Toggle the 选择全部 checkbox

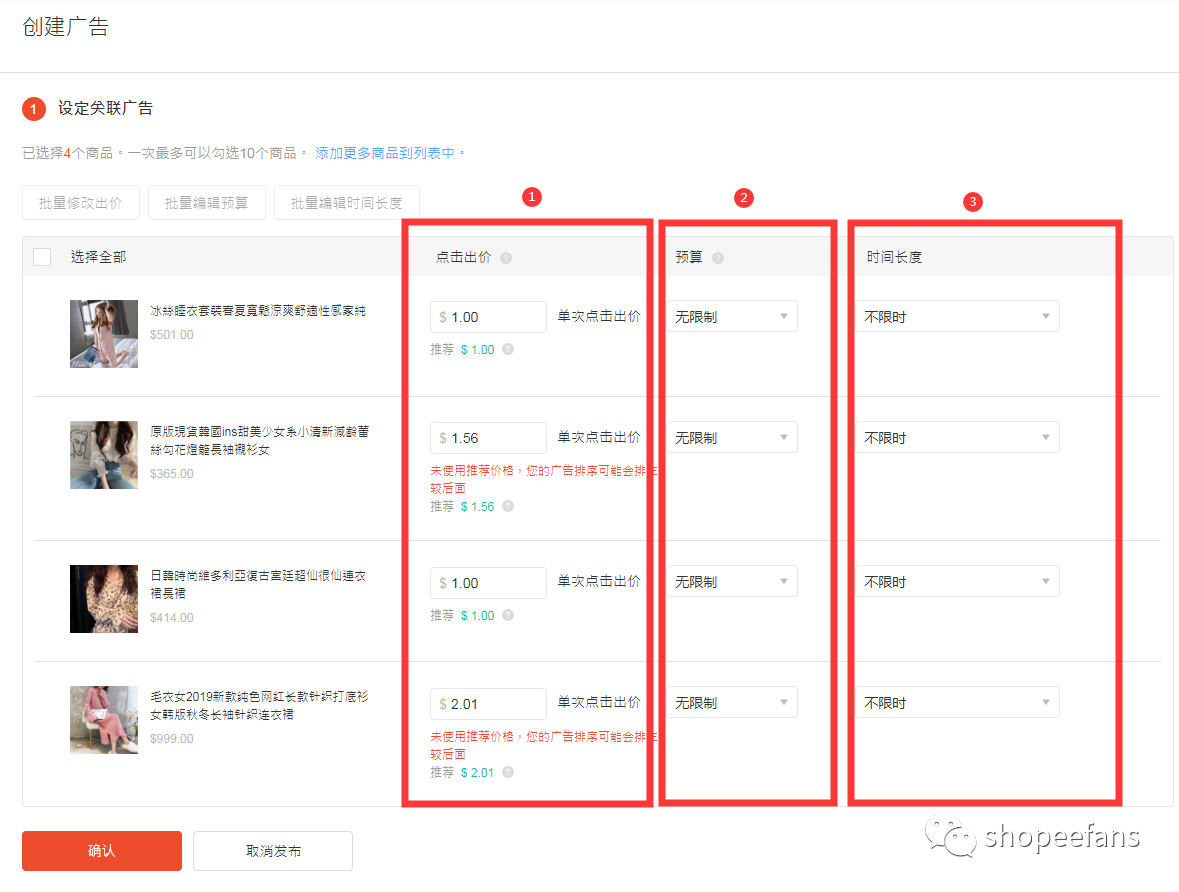(x=42, y=257)
